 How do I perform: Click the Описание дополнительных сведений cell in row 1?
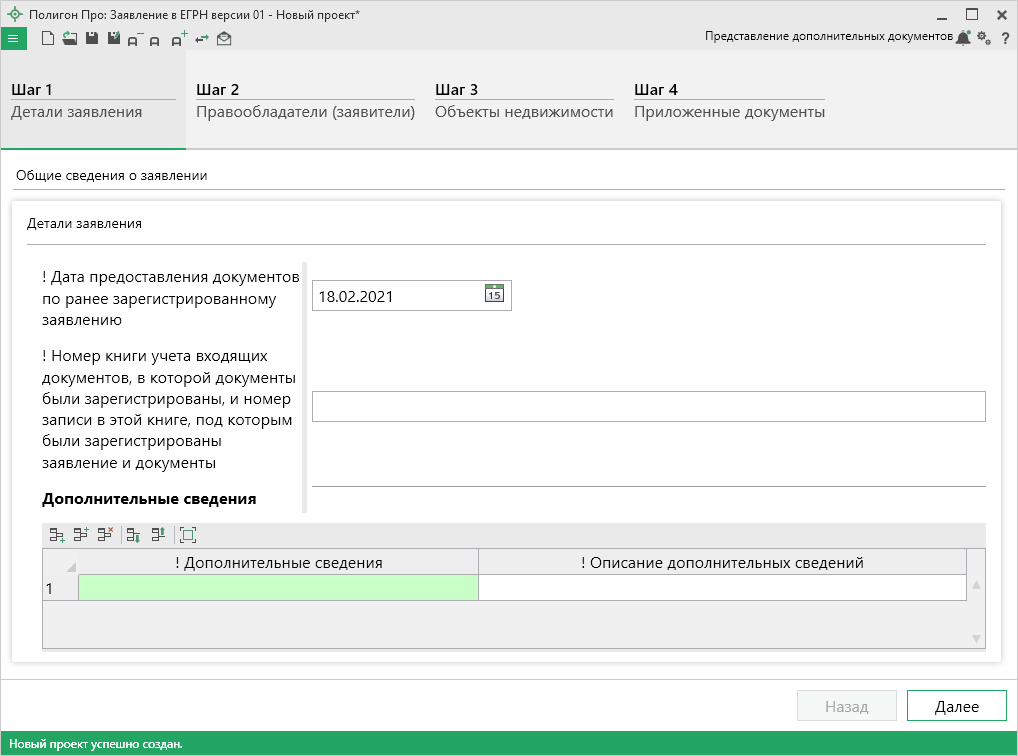[x=722, y=588]
